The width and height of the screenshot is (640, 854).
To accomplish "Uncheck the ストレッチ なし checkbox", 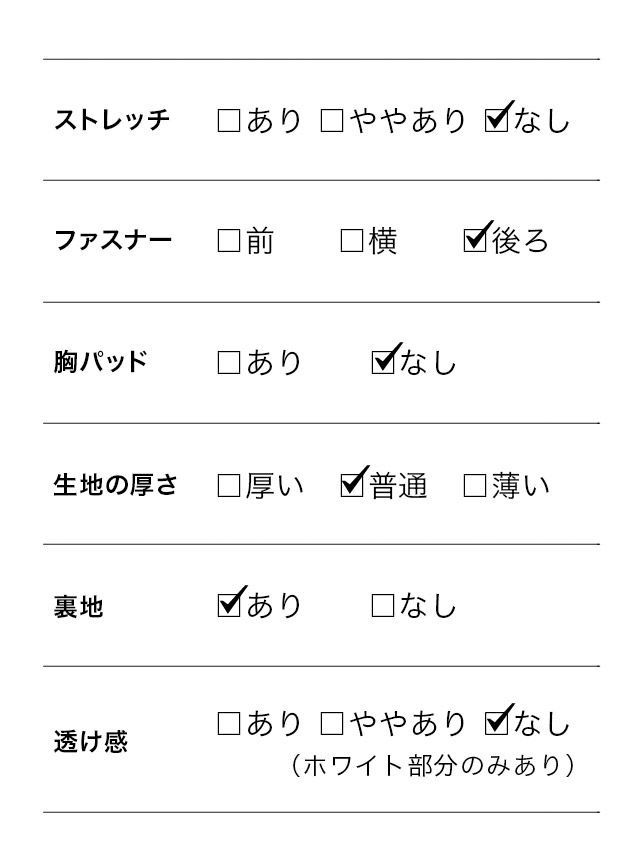I will pyautogui.click(x=495, y=121).
